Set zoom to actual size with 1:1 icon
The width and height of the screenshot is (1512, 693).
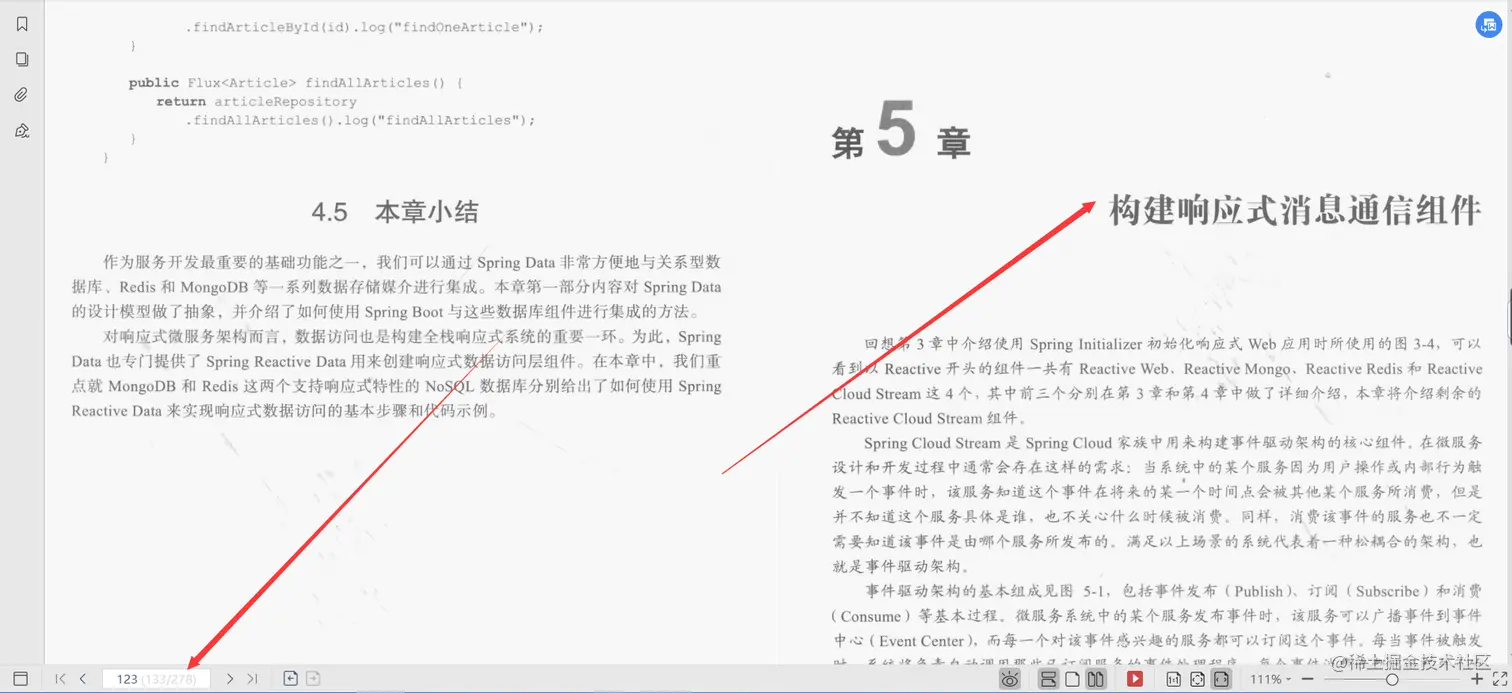[1174, 678]
